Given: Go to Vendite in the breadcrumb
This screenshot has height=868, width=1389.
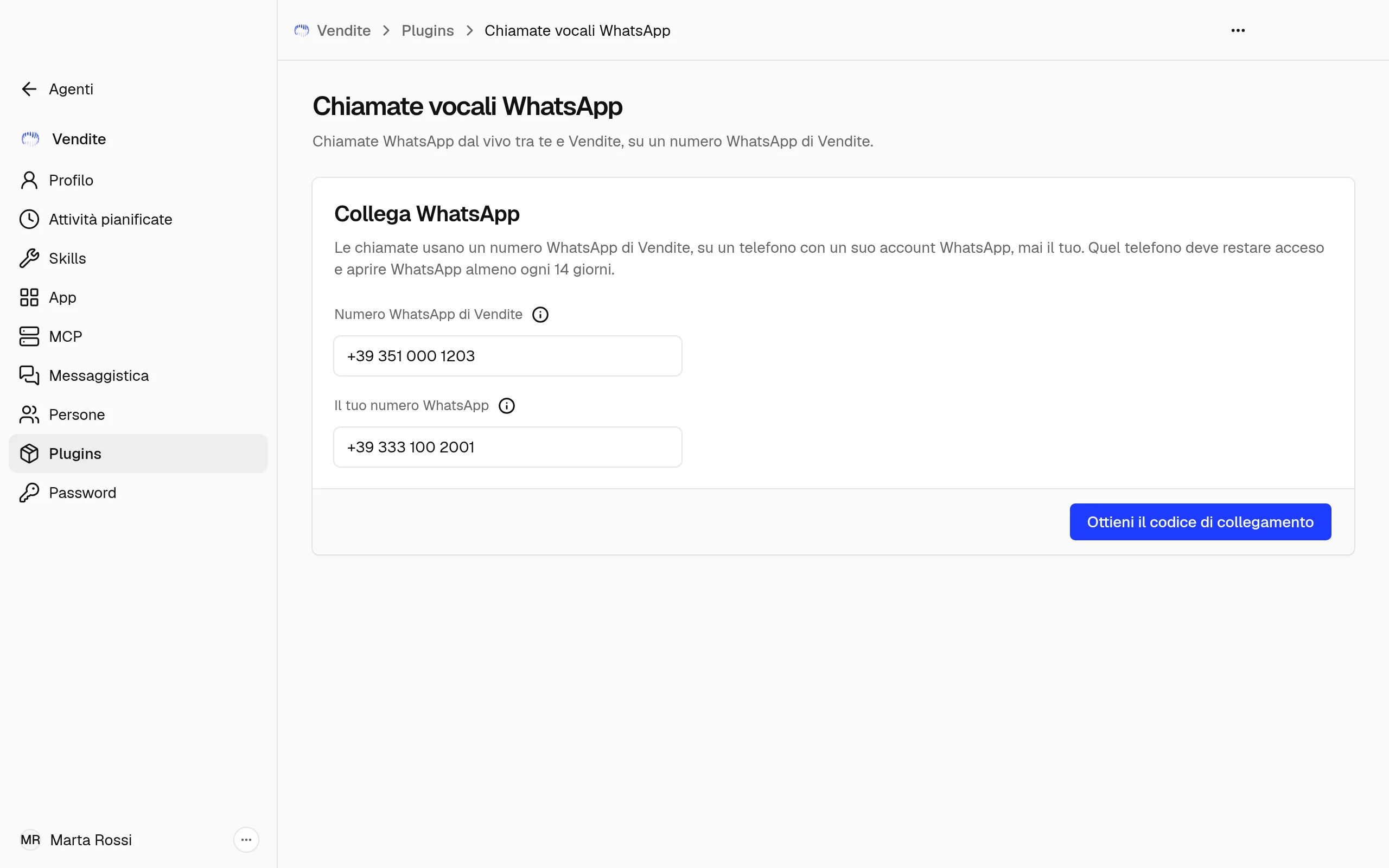Looking at the screenshot, I should click(344, 30).
